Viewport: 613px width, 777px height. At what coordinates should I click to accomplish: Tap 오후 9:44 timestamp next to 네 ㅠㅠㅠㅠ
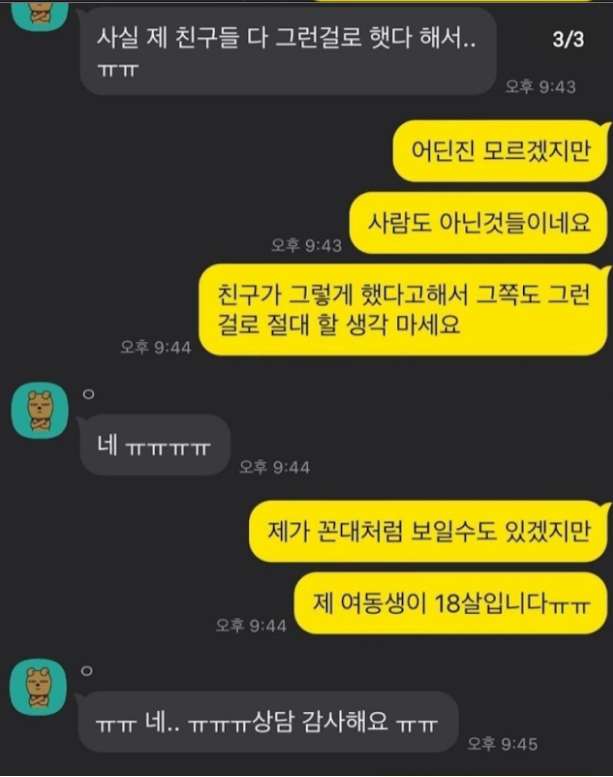point(274,467)
